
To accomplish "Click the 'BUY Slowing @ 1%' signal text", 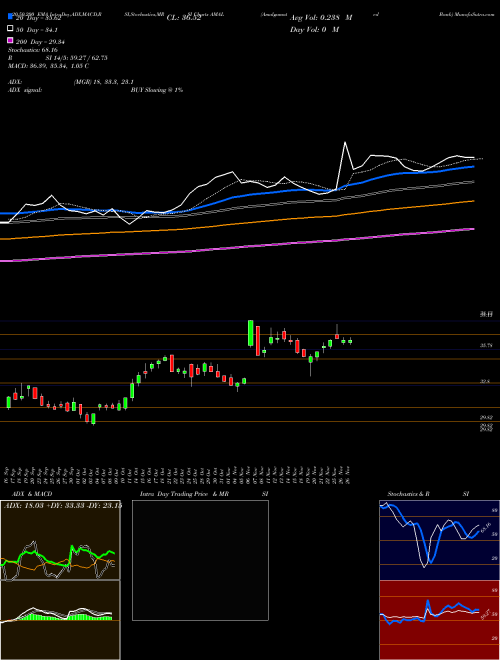I will [x=157, y=90].
